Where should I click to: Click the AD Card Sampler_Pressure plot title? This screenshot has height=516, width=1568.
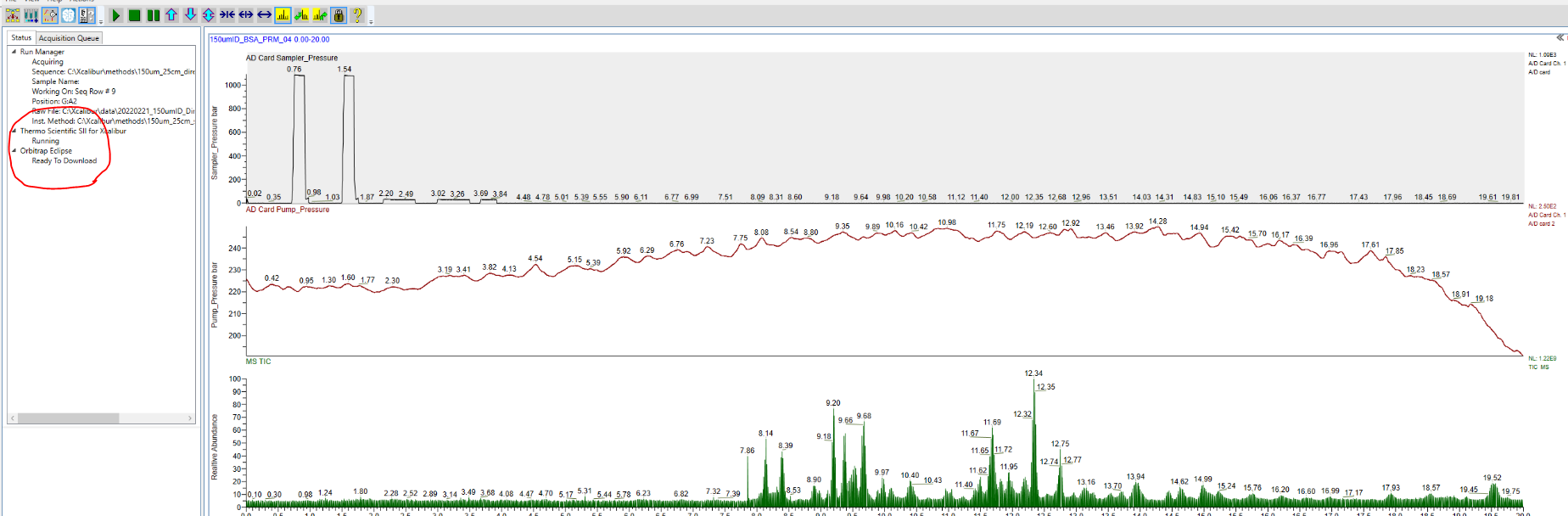292,59
